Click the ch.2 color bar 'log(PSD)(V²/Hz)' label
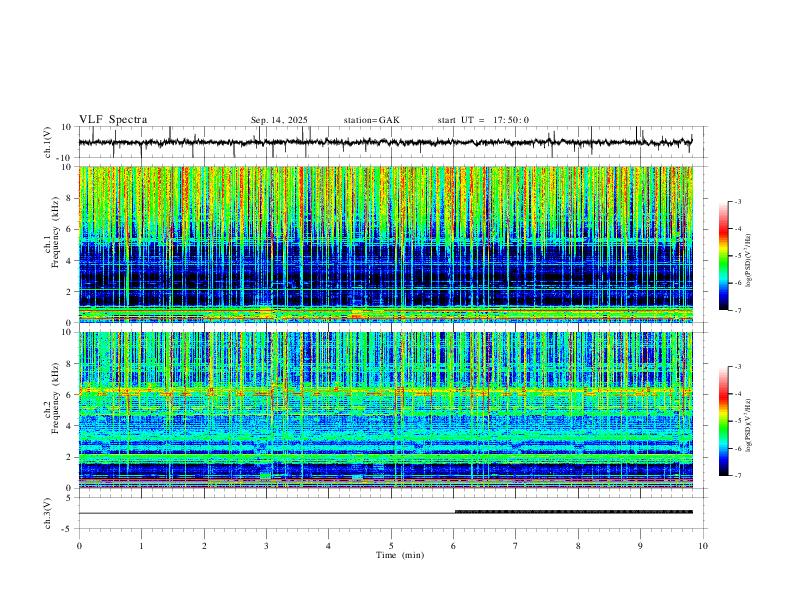Viewport: 792px width, 612px height. pos(748,425)
